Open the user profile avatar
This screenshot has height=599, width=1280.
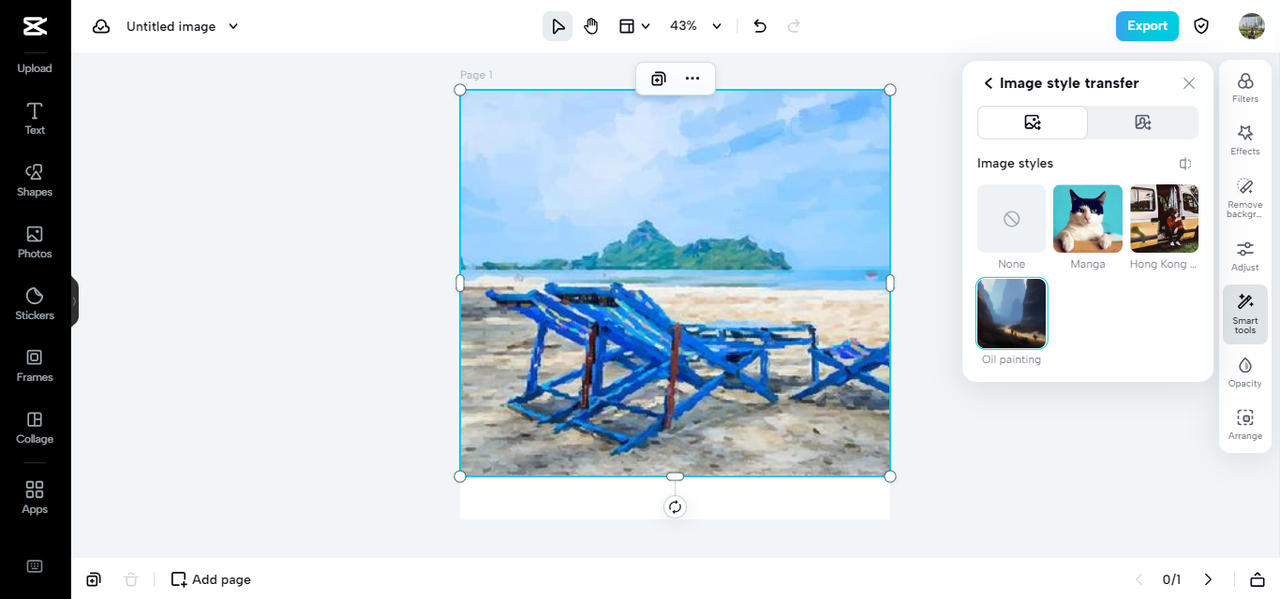(1251, 26)
